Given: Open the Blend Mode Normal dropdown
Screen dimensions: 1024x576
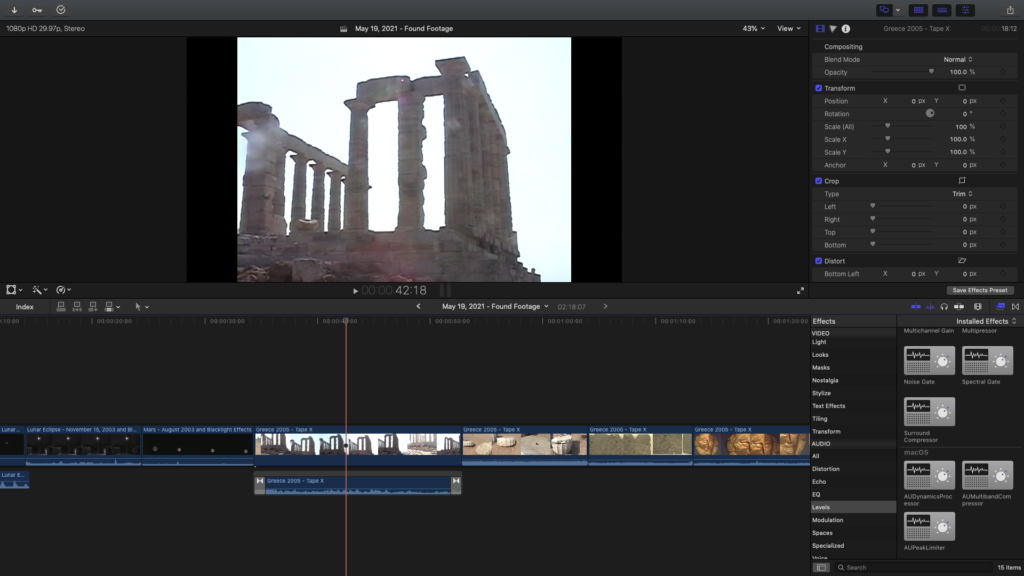Looking at the screenshot, I should (x=958, y=59).
